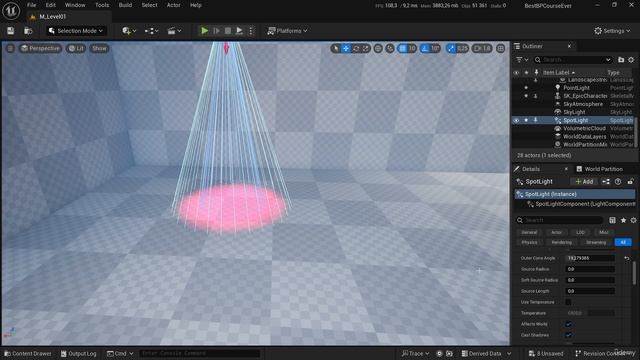Viewport: 640px width, 360px height.
Task: Select PointLight in the Outliner
Action: pyautogui.click(x=576, y=88)
